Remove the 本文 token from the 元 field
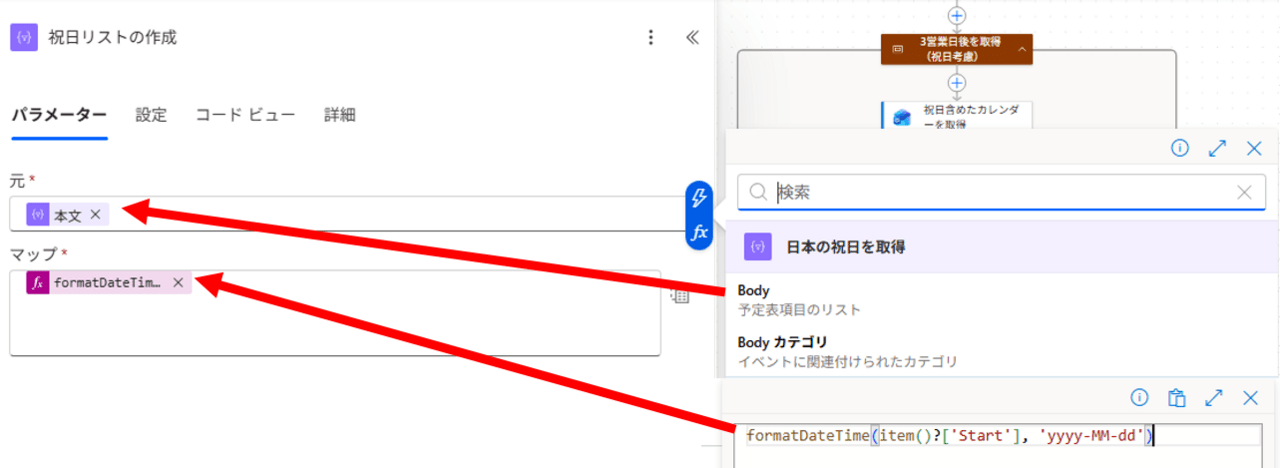 point(96,214)
